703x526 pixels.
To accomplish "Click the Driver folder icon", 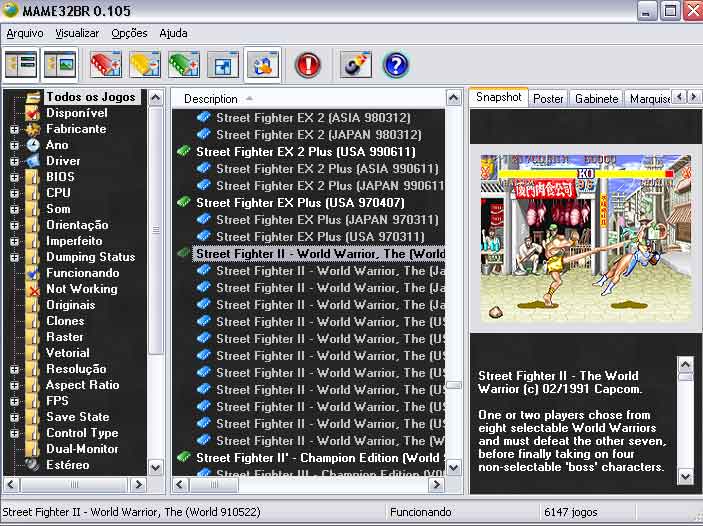I will tap(33, 161).
